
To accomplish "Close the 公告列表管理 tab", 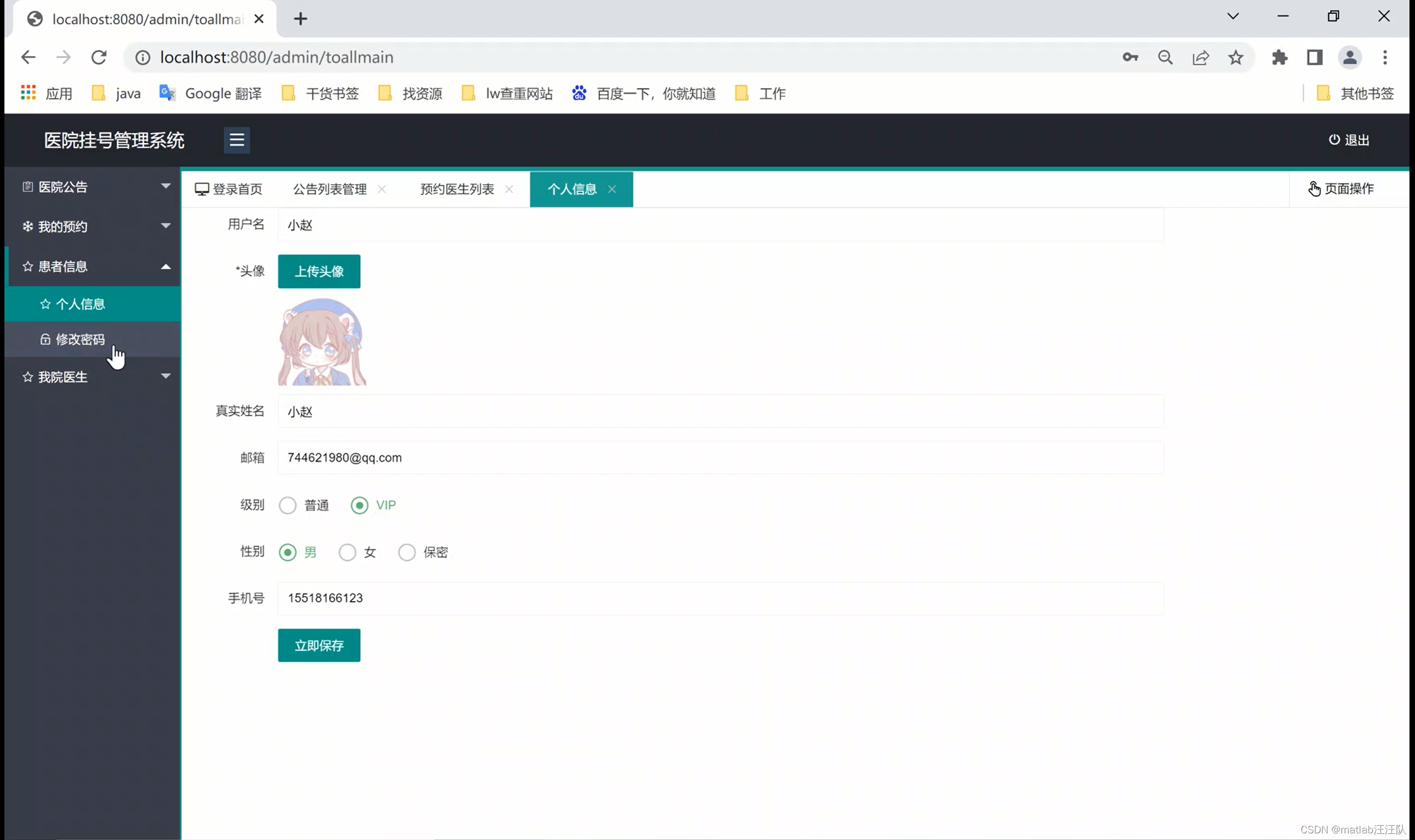I will click(382, 189).
